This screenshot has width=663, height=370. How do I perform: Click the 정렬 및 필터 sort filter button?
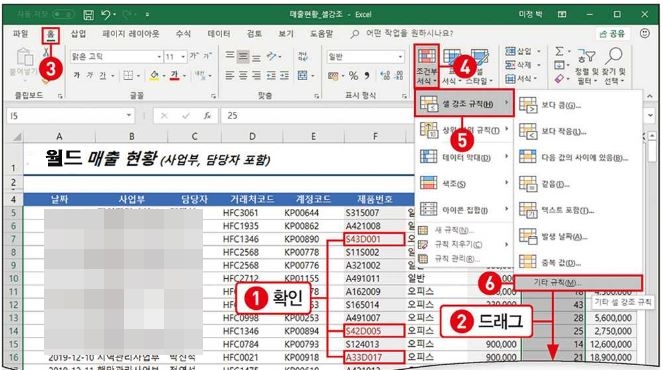pyautogui.click(x=586, y=66)
